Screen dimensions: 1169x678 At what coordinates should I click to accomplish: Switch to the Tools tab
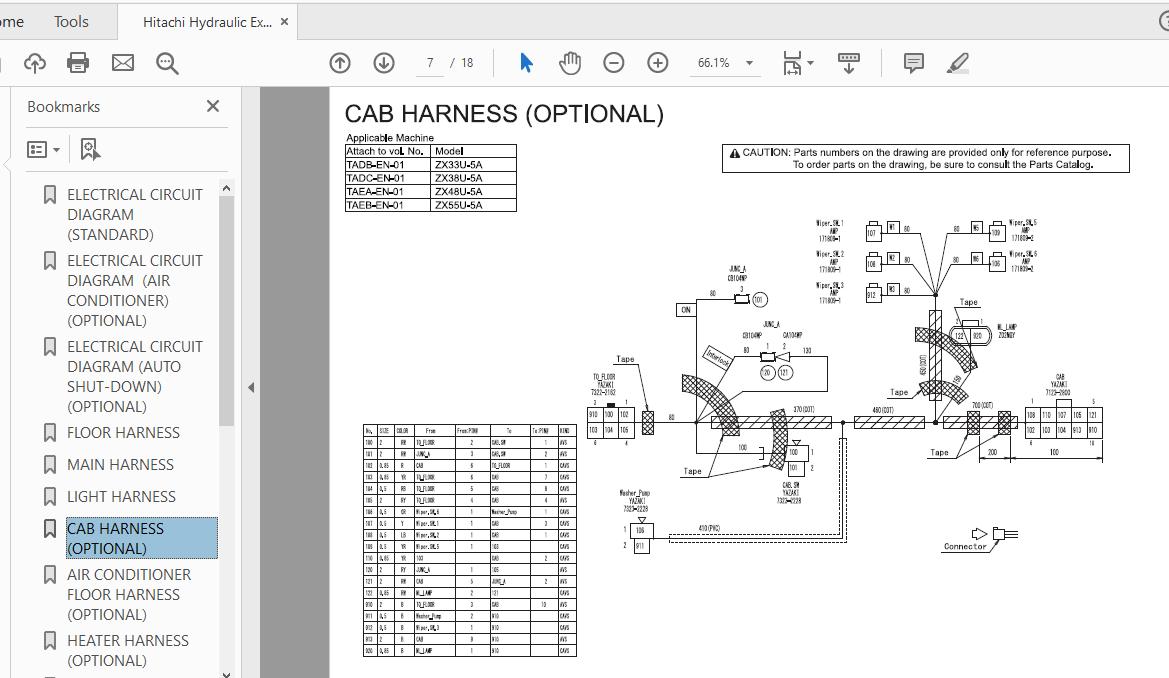tap(71, 21)
